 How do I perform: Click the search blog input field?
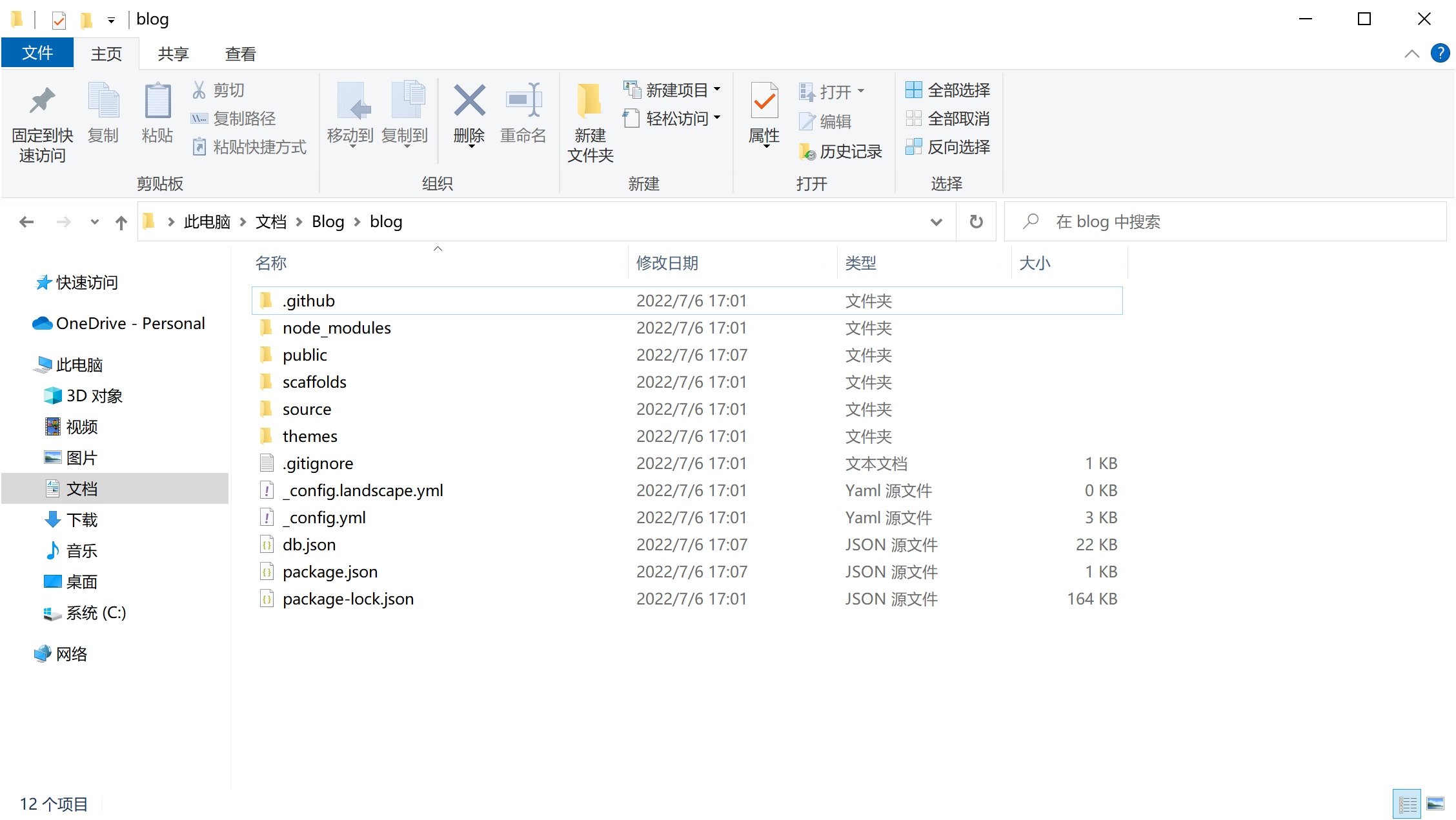click(x=1226, y=222)
